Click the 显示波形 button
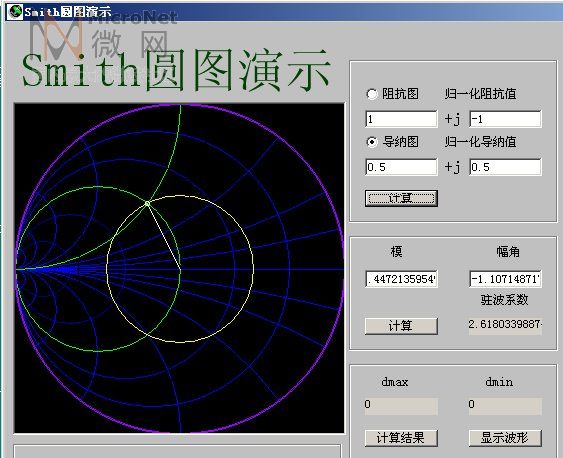 505,438
